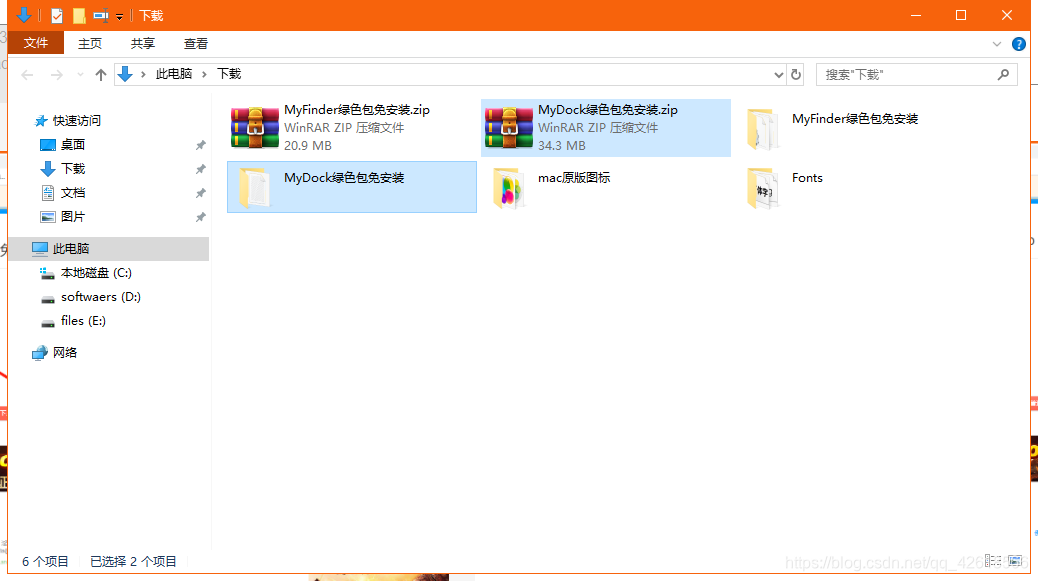The height and width of the screenshot is (581, 1038).
Task: Click 6 个项目 in the status bar
Action: pyautogui.click(x=45, y=562)
